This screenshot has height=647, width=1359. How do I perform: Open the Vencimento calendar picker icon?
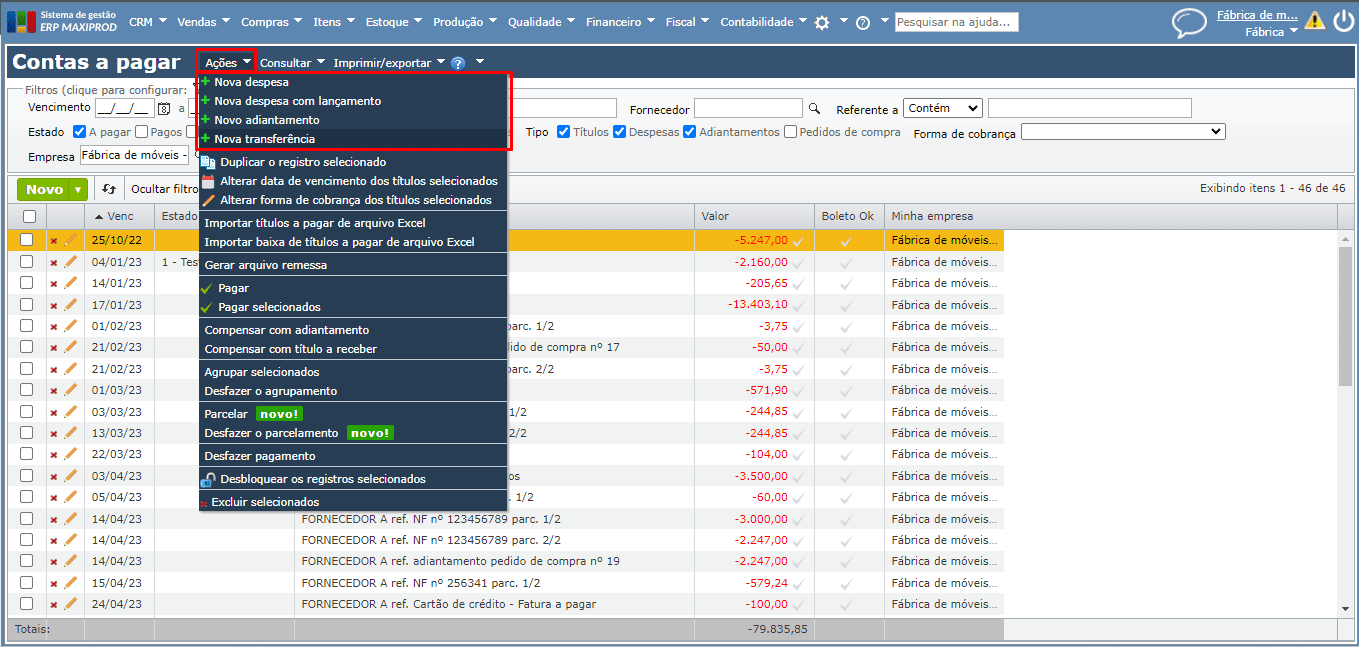coord(164,108)
